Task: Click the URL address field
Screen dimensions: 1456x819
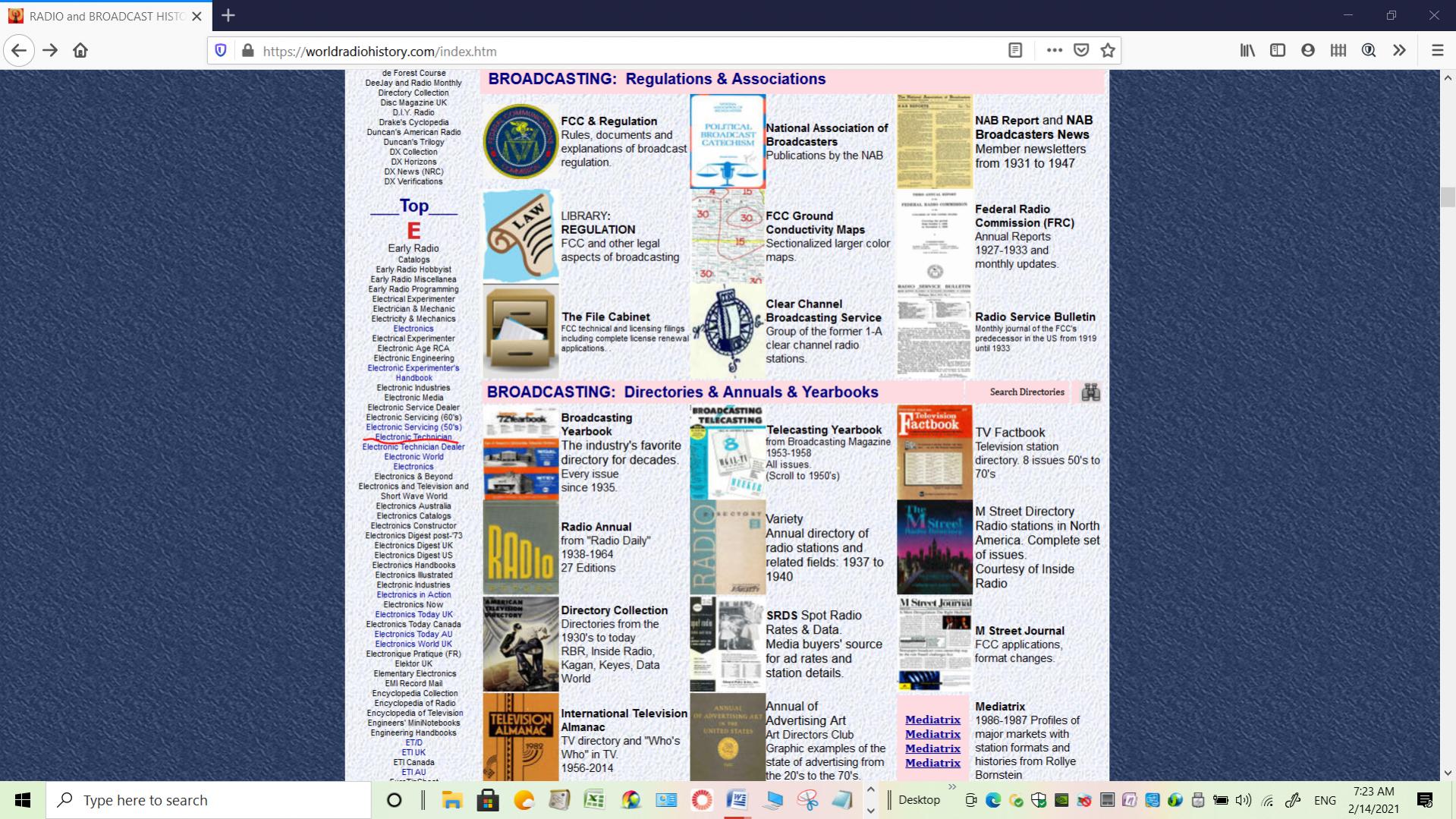Action: (630, 51)
